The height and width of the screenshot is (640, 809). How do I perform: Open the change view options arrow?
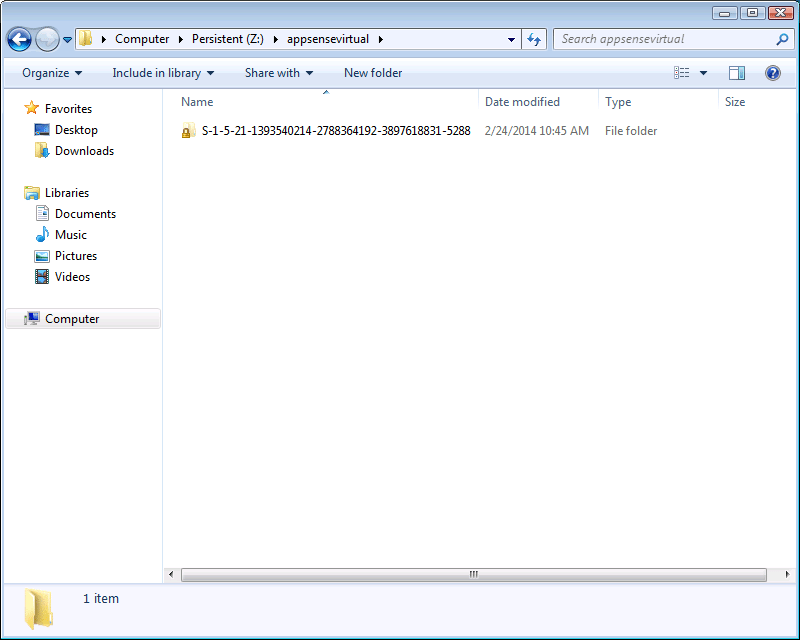(x=703, y=73)
